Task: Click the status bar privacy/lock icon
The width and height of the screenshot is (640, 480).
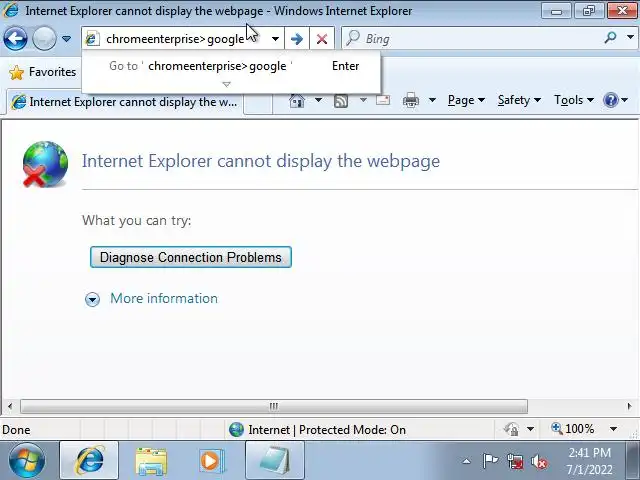Action: pos(511,429)
